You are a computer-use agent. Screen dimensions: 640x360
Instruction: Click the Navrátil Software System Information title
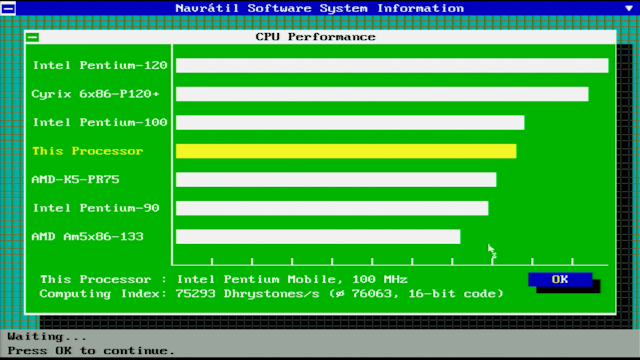click(x=320, y=9)
